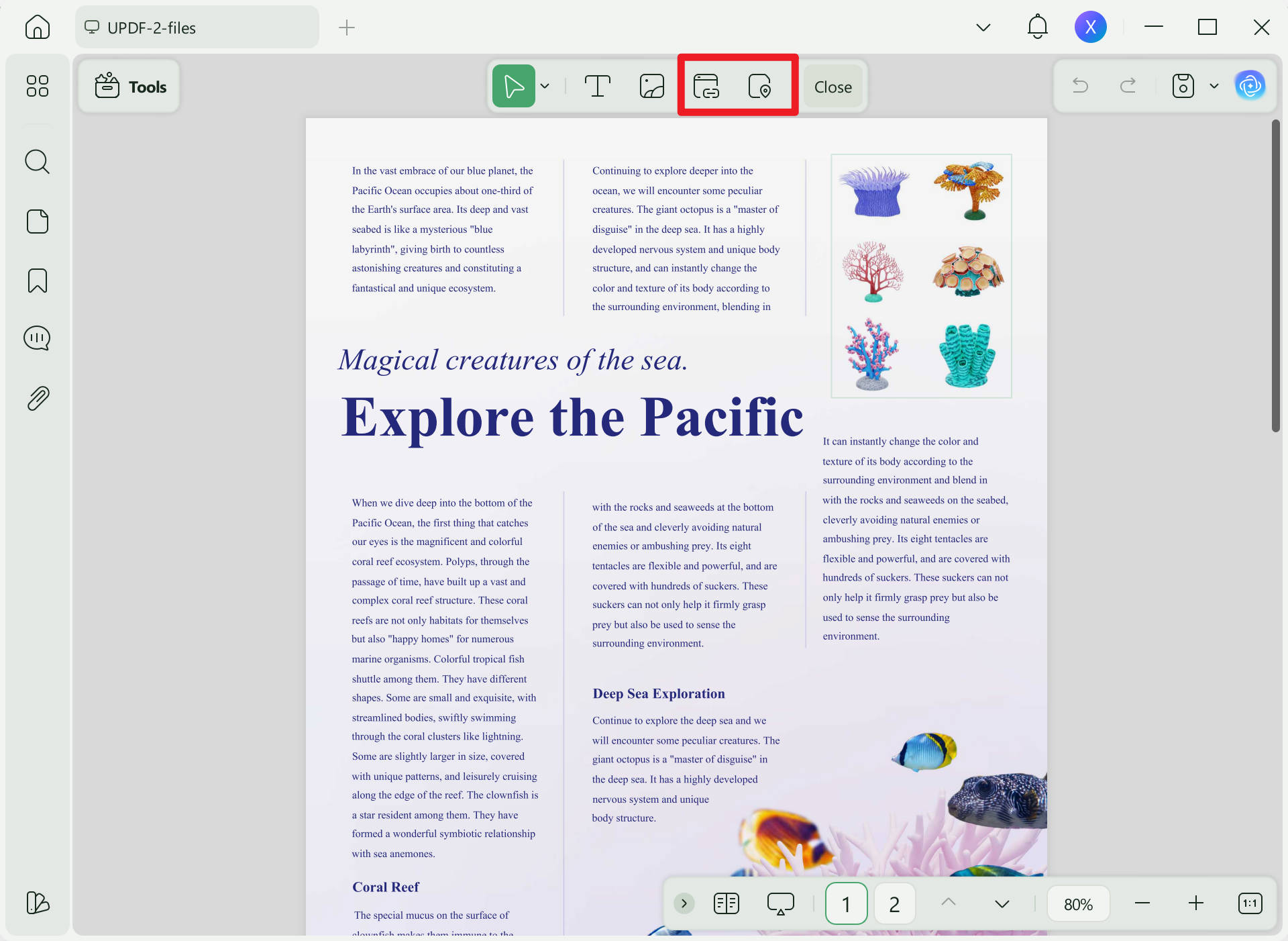
Task: Select the Text edit tool
Action: [597, 86]
